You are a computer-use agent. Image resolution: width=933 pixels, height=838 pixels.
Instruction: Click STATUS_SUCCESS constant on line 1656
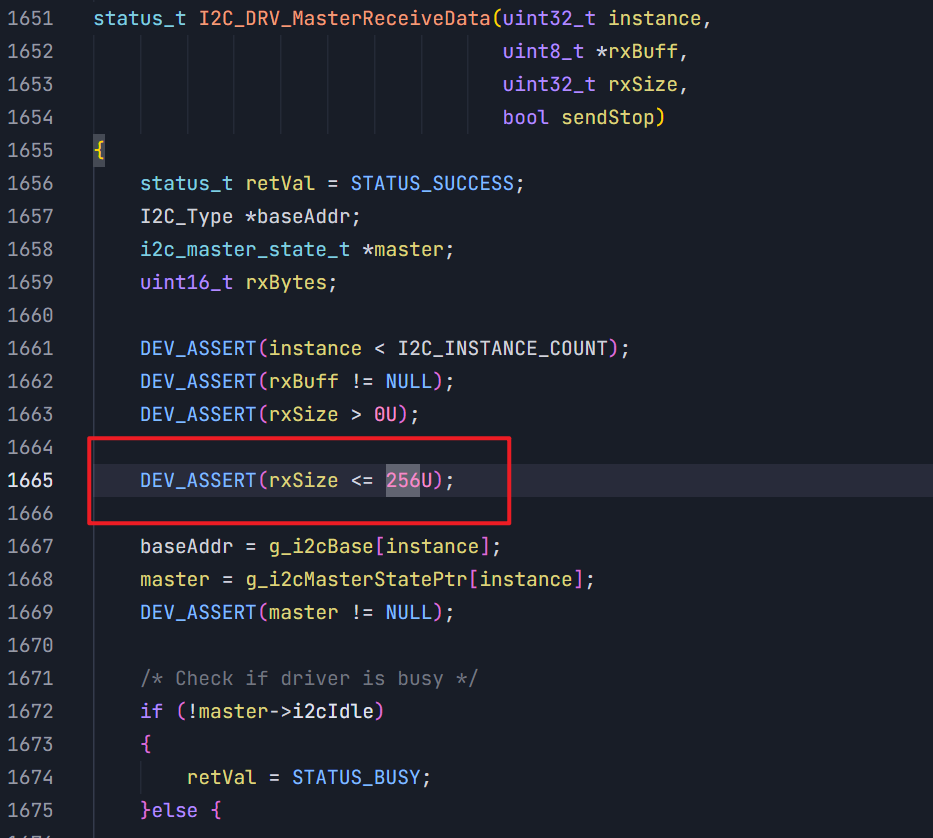tap(433, 183)
